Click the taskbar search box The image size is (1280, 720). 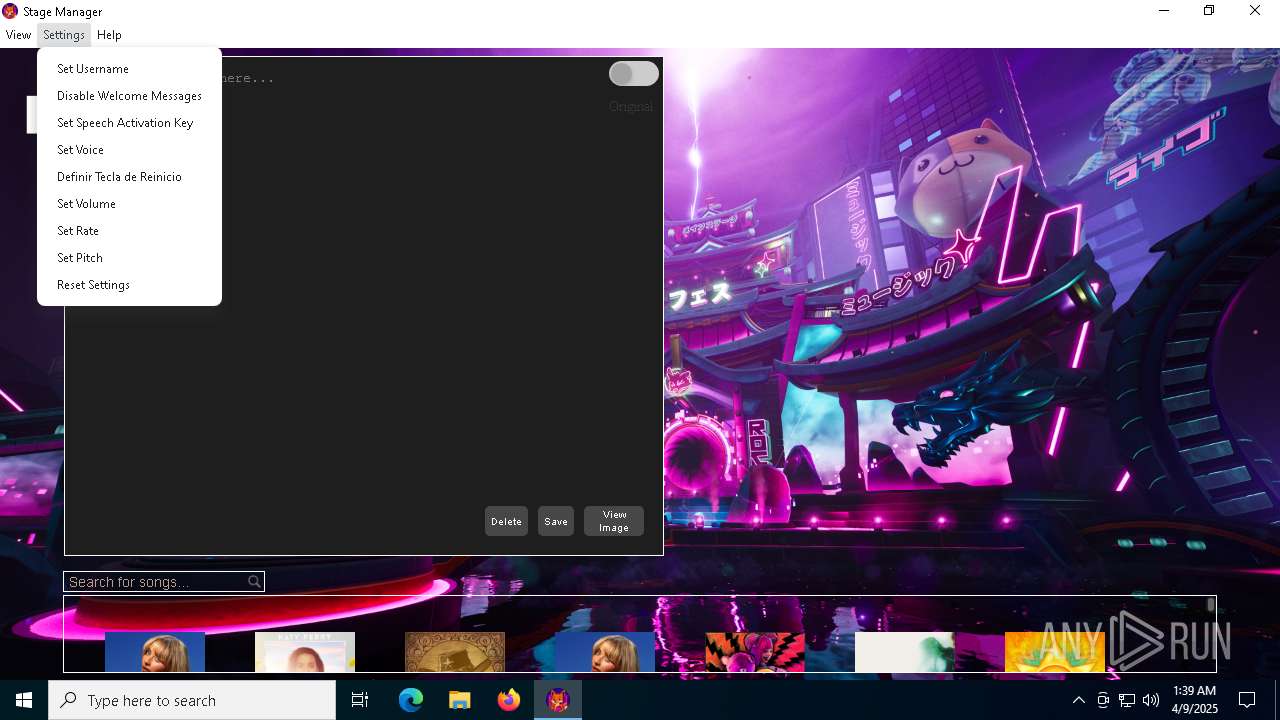pyautogui.click(x=192, y=700)
